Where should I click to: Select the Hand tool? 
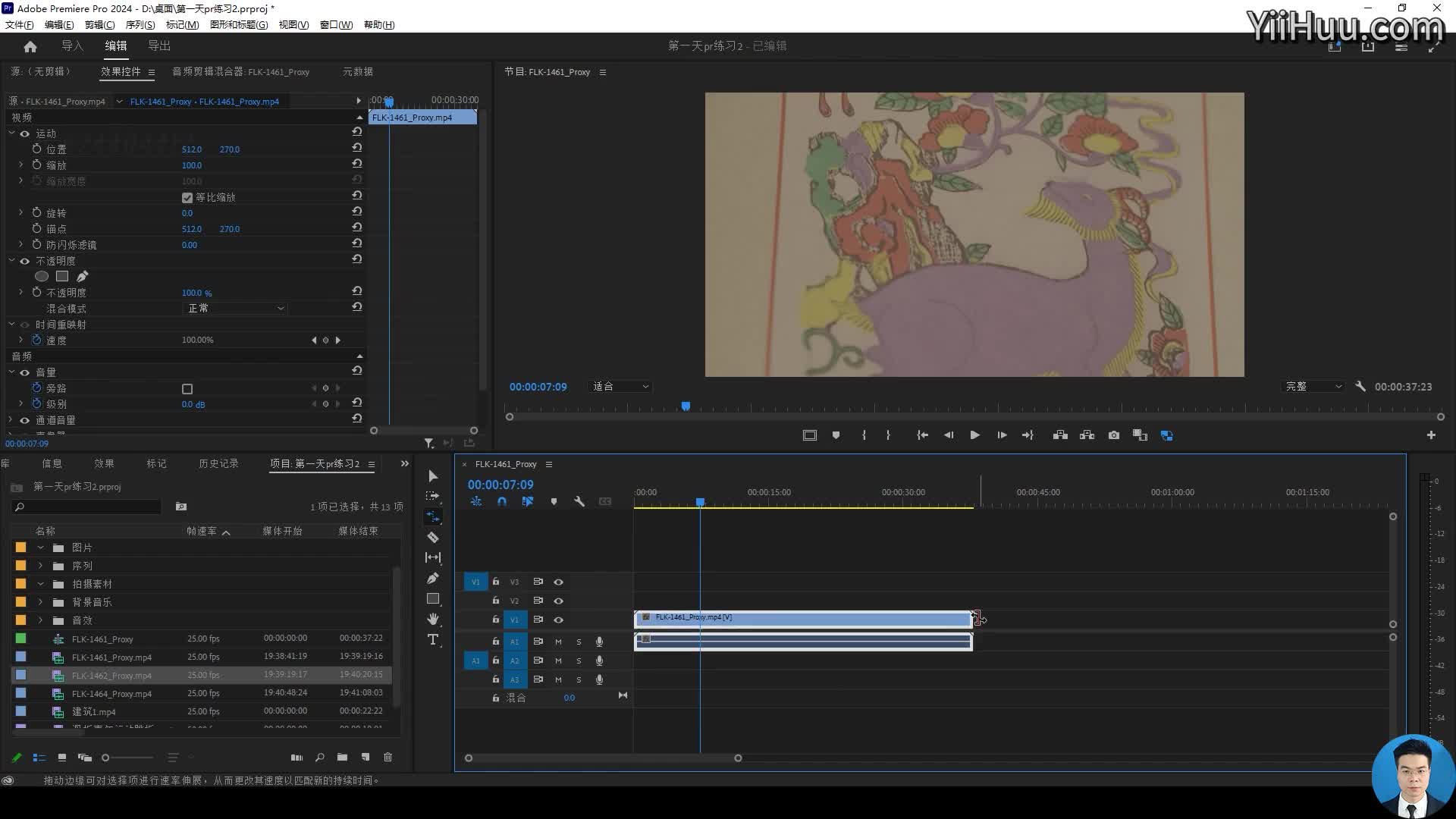tap(433, 620)
